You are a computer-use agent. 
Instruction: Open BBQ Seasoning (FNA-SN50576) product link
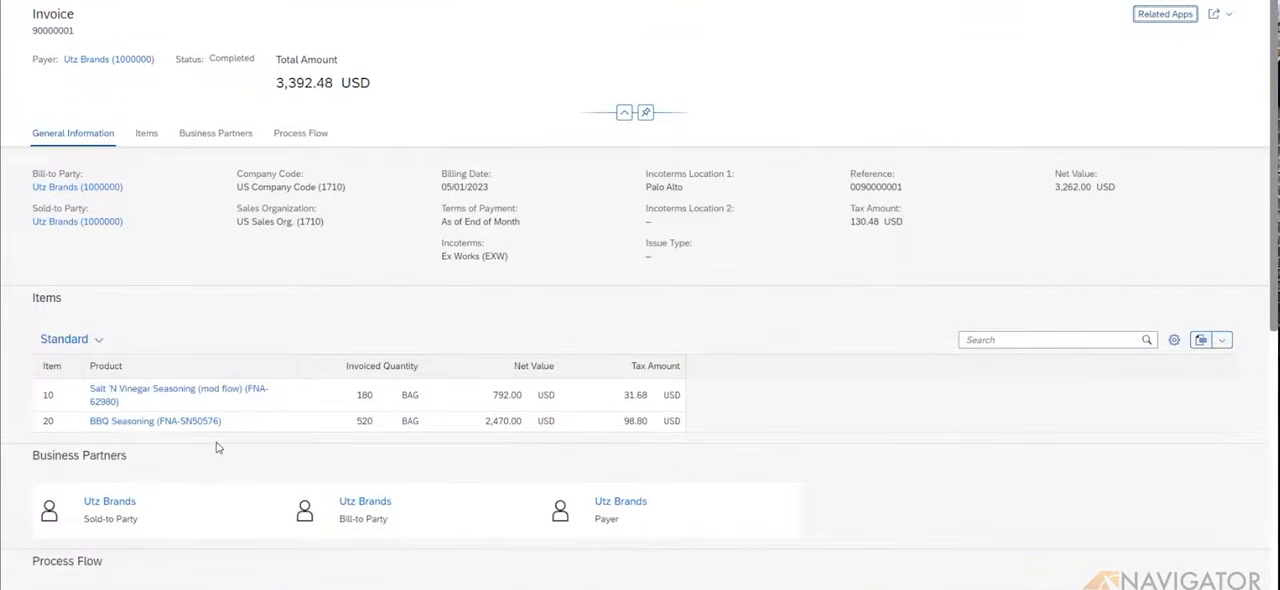(155, 421)
